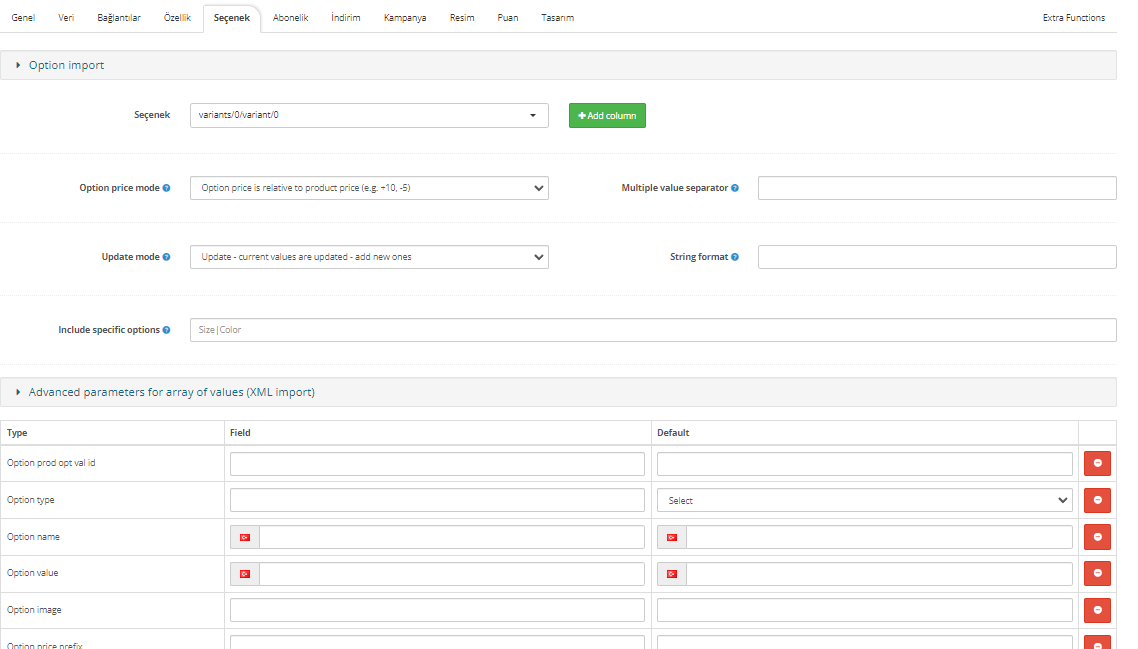
Task: Click the 'Field' column header
Action: click(240, 433)
